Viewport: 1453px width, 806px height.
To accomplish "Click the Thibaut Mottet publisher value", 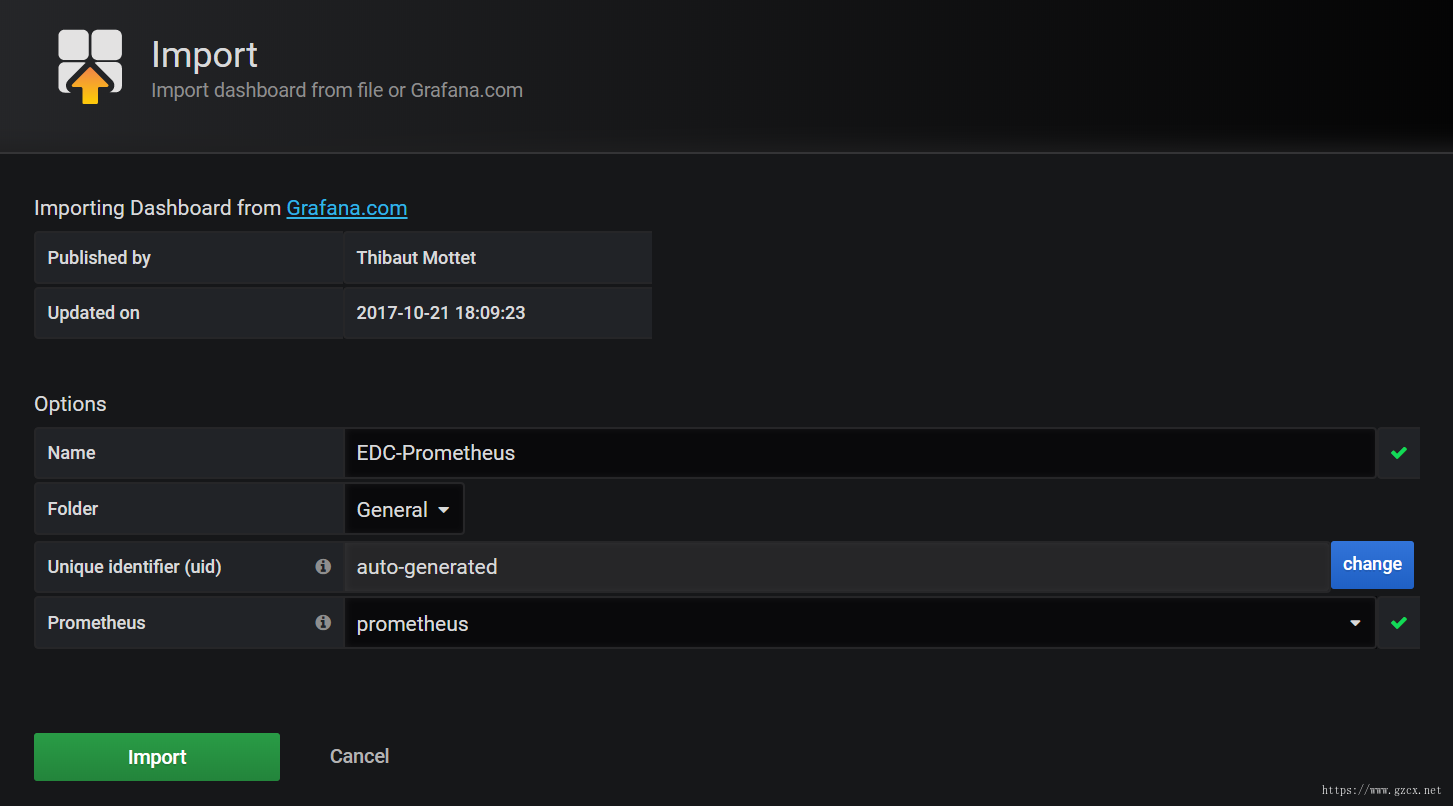I will click(416, 257).
